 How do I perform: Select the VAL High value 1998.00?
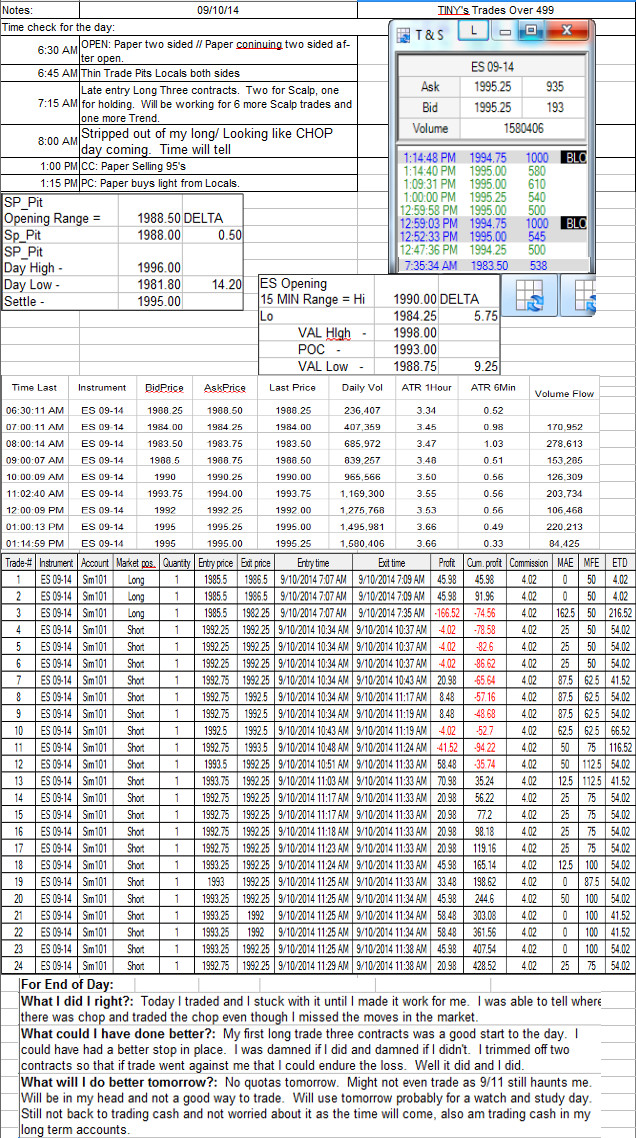415,332
